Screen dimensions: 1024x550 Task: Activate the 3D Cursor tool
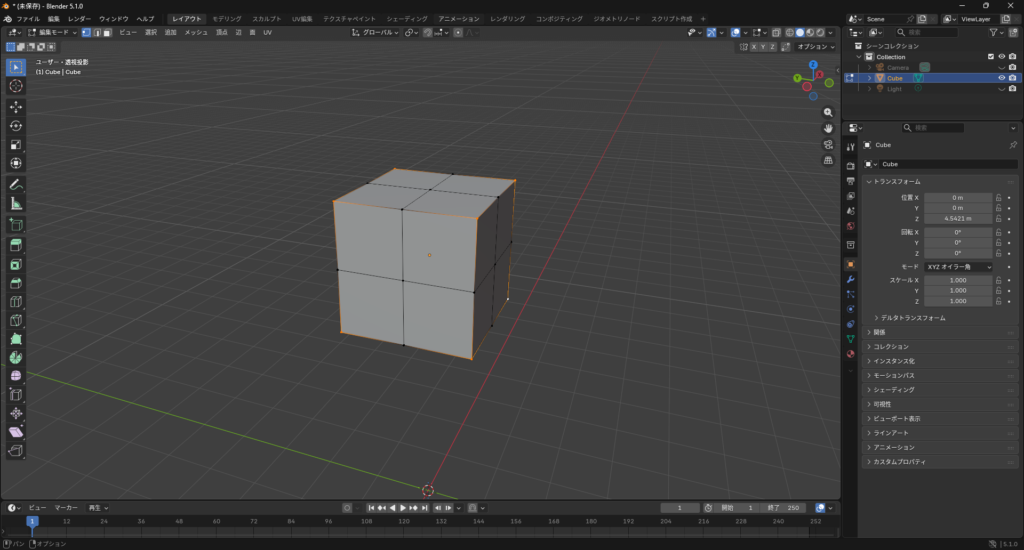pyautogui.click(x=16, y=86)
